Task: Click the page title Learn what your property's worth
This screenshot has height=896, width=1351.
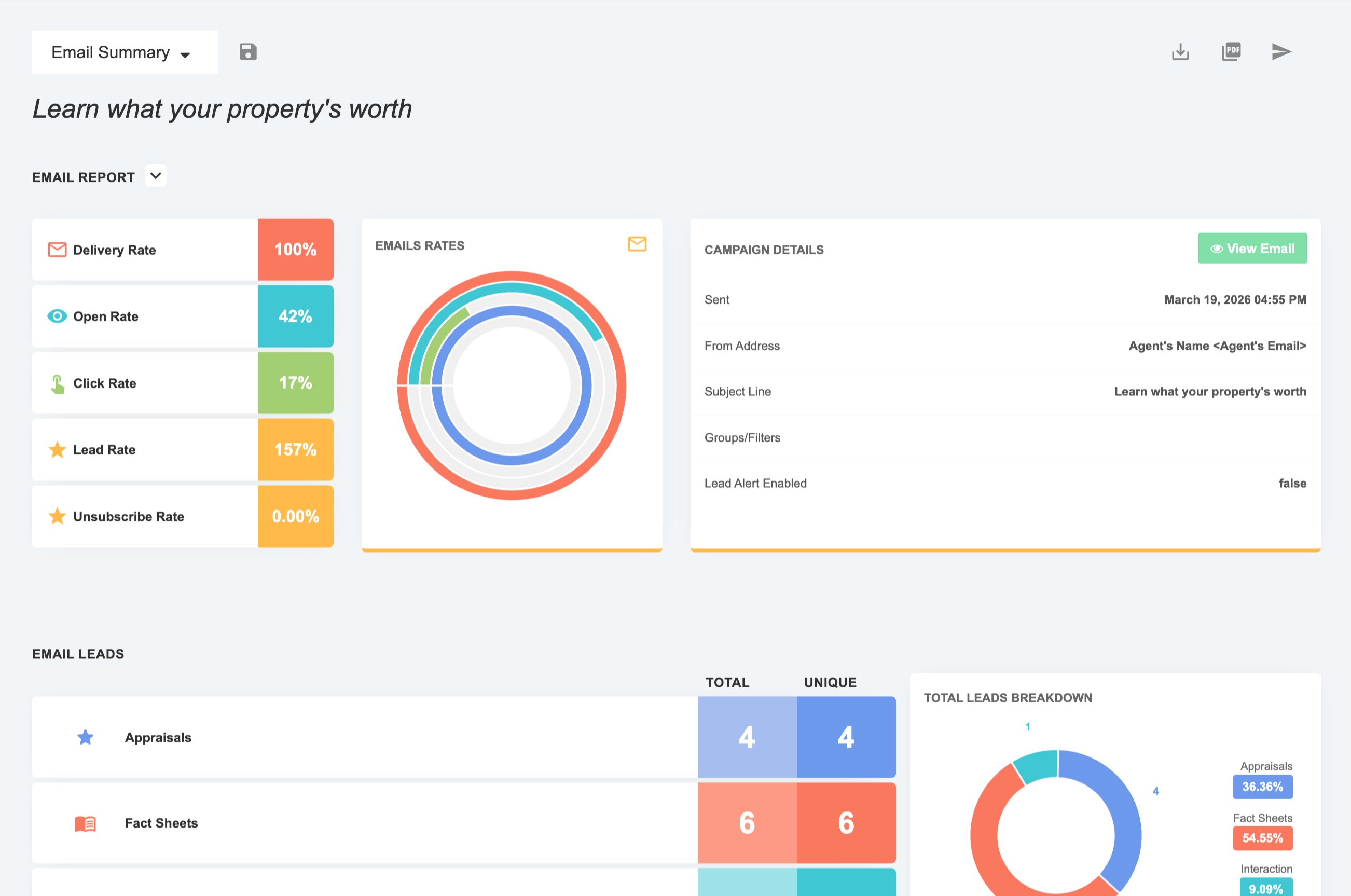Action: [222, 109]
